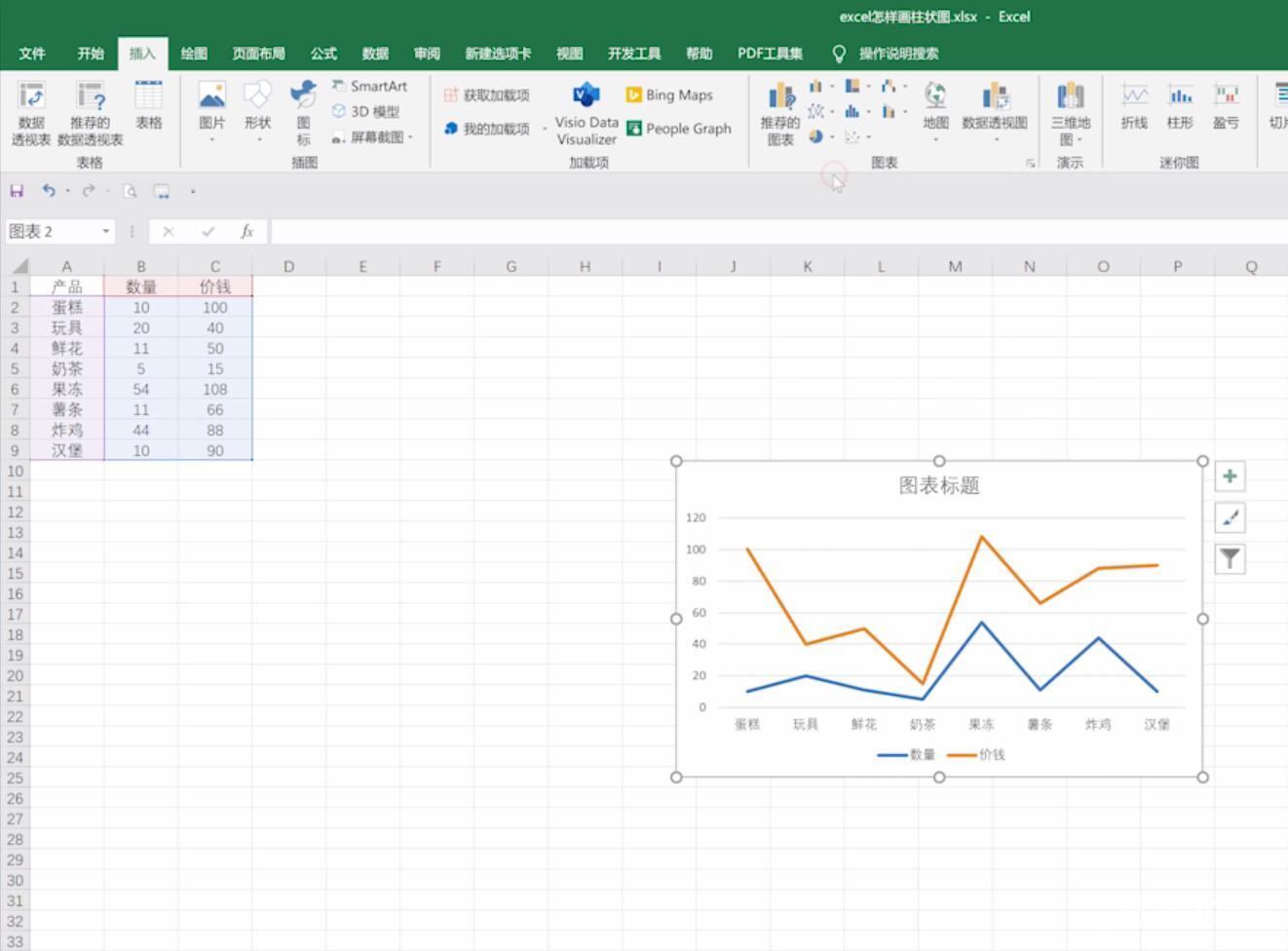Expand the pie chart dropdown arrow
The height and width of the screenshot is (951, 1288).
(x=832, y=136)
